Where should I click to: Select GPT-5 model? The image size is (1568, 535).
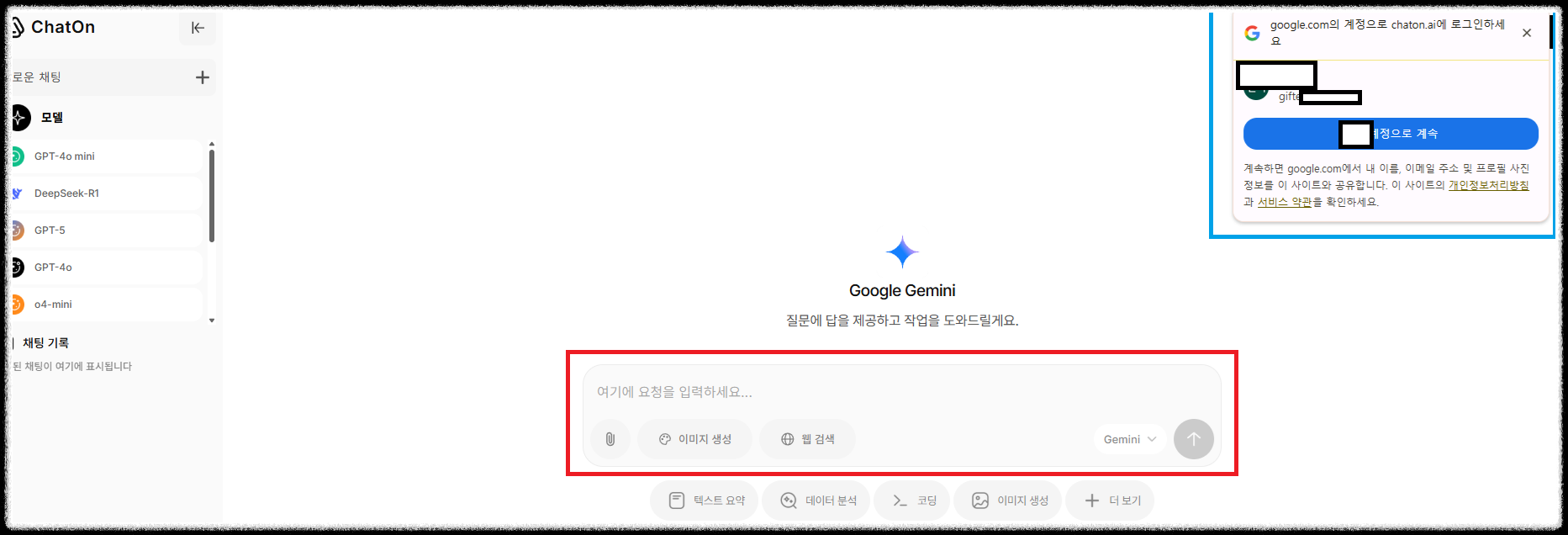coord(106,230)
